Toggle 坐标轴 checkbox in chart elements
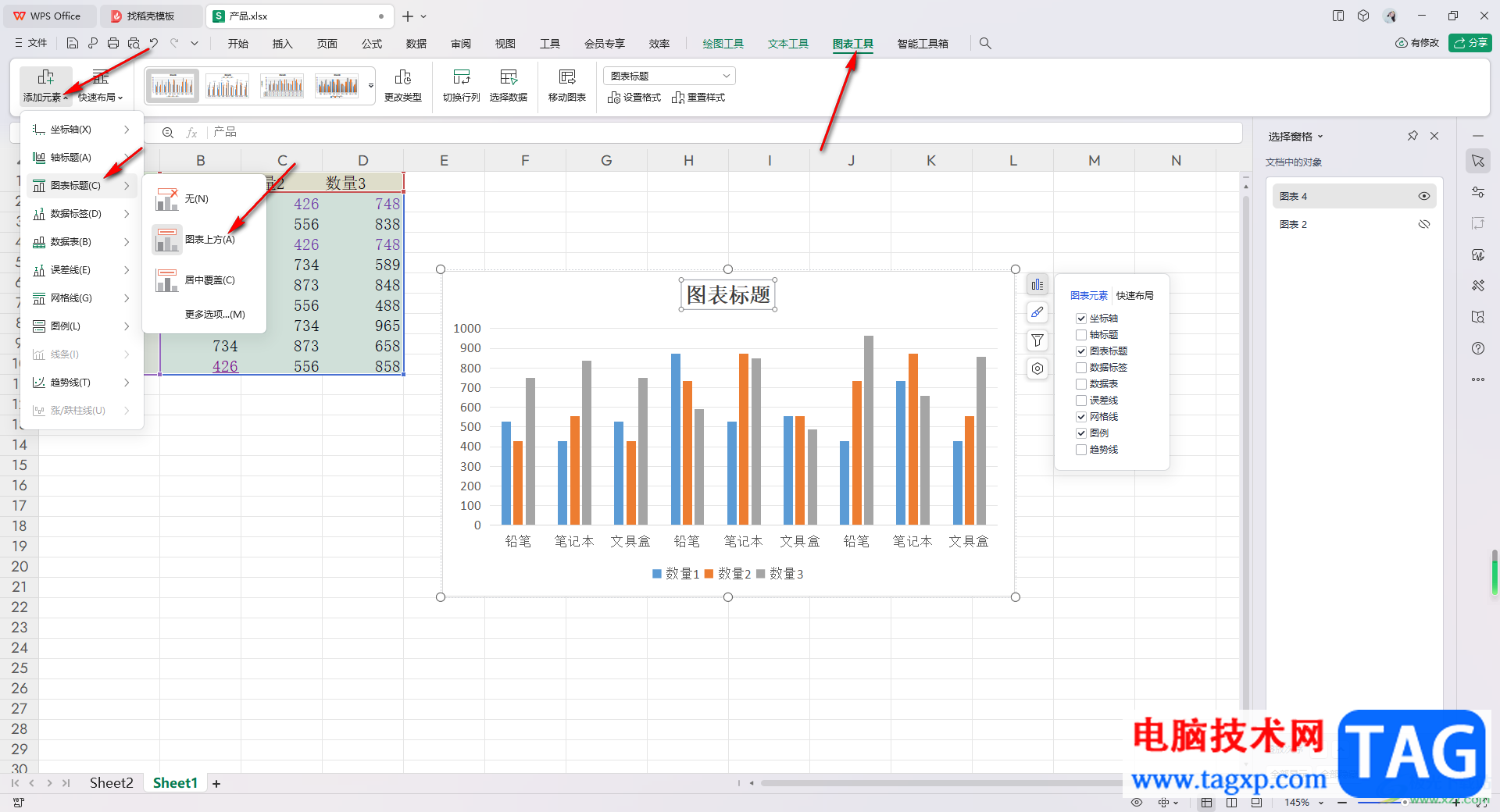The width and height of the screenshot is (1500, 812). pos(1081,319)
